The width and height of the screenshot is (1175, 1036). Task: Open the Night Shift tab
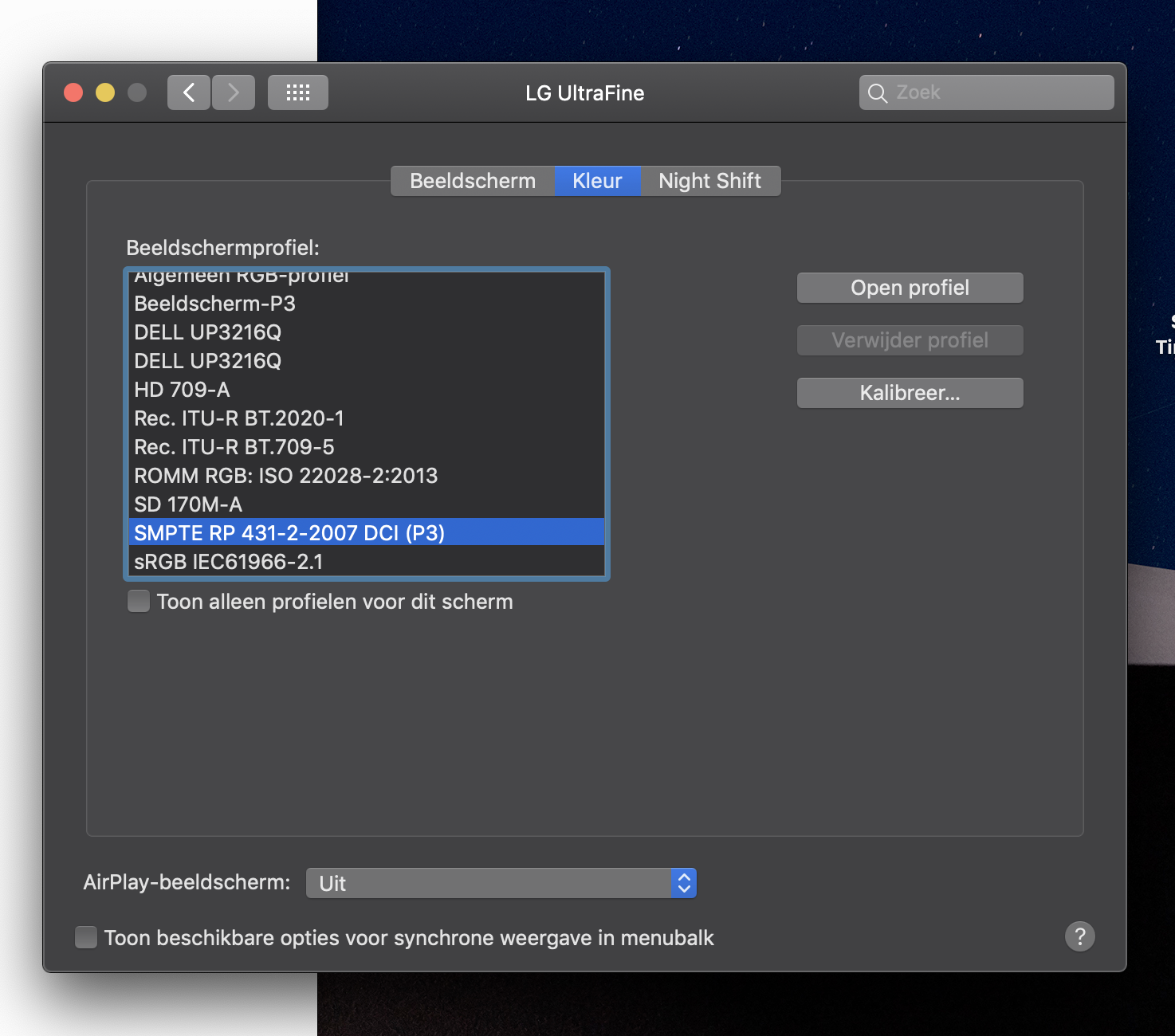tap(710, 181)
